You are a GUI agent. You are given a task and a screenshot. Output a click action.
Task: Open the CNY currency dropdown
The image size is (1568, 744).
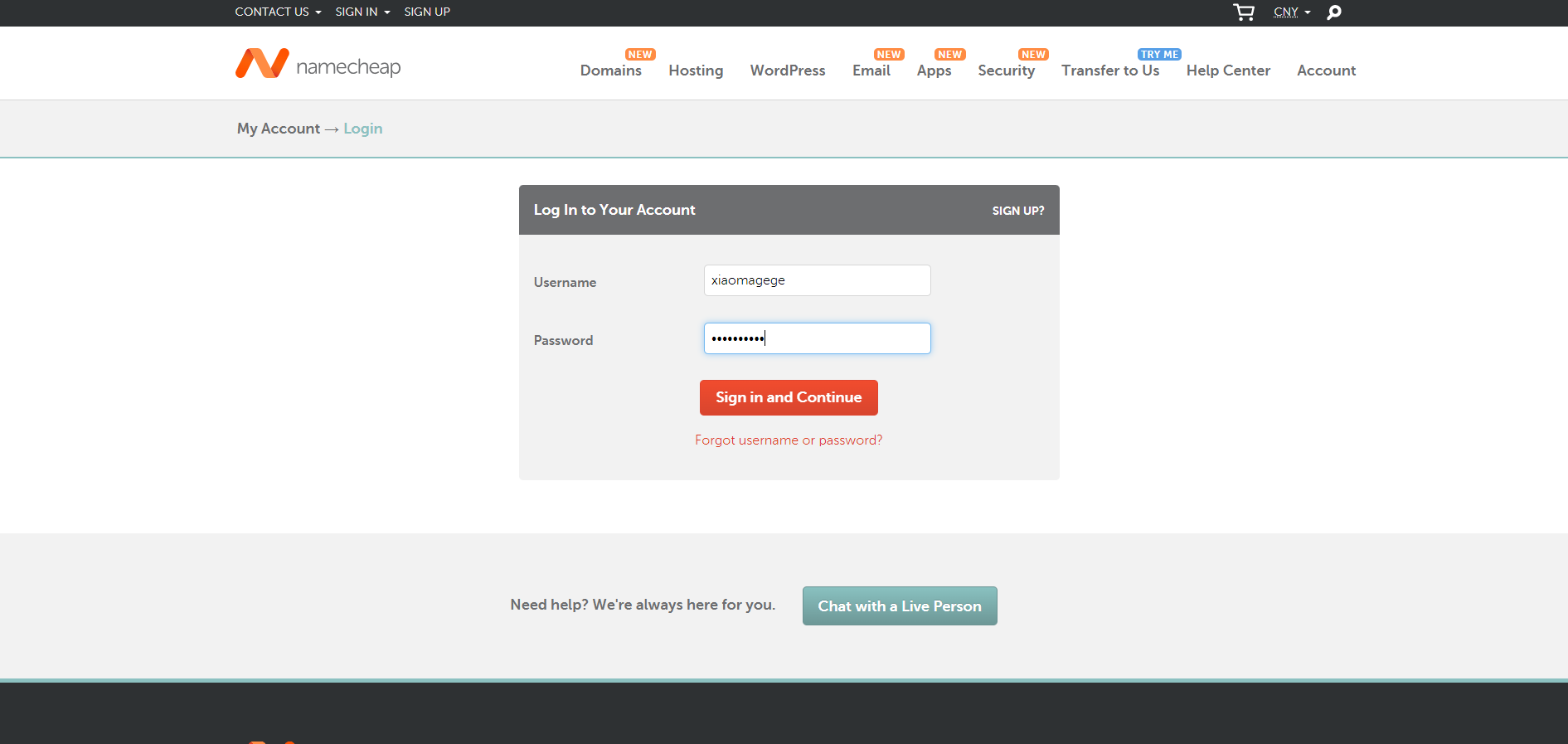coord(1292,12)
